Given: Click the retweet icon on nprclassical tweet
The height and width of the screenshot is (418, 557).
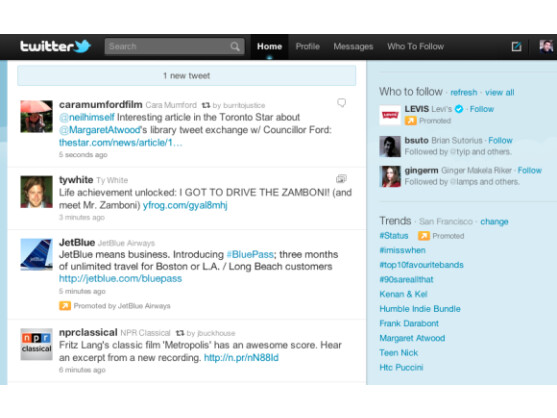Looking at the screenshot, I should [180, 333].
